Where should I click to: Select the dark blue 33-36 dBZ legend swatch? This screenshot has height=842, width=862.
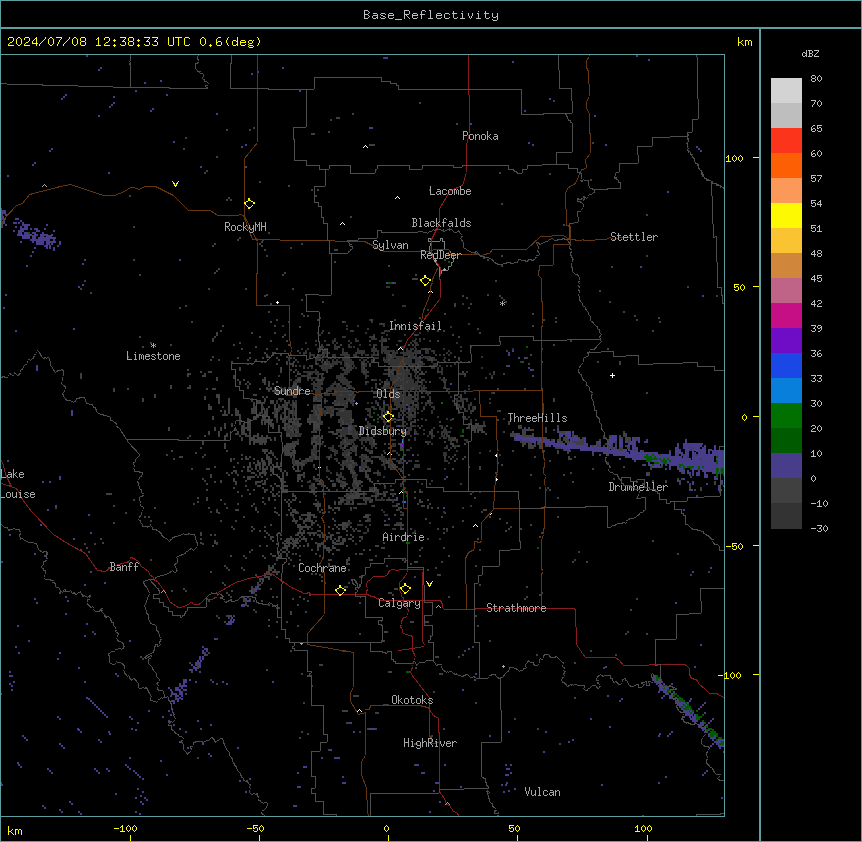tap(786, 365)
